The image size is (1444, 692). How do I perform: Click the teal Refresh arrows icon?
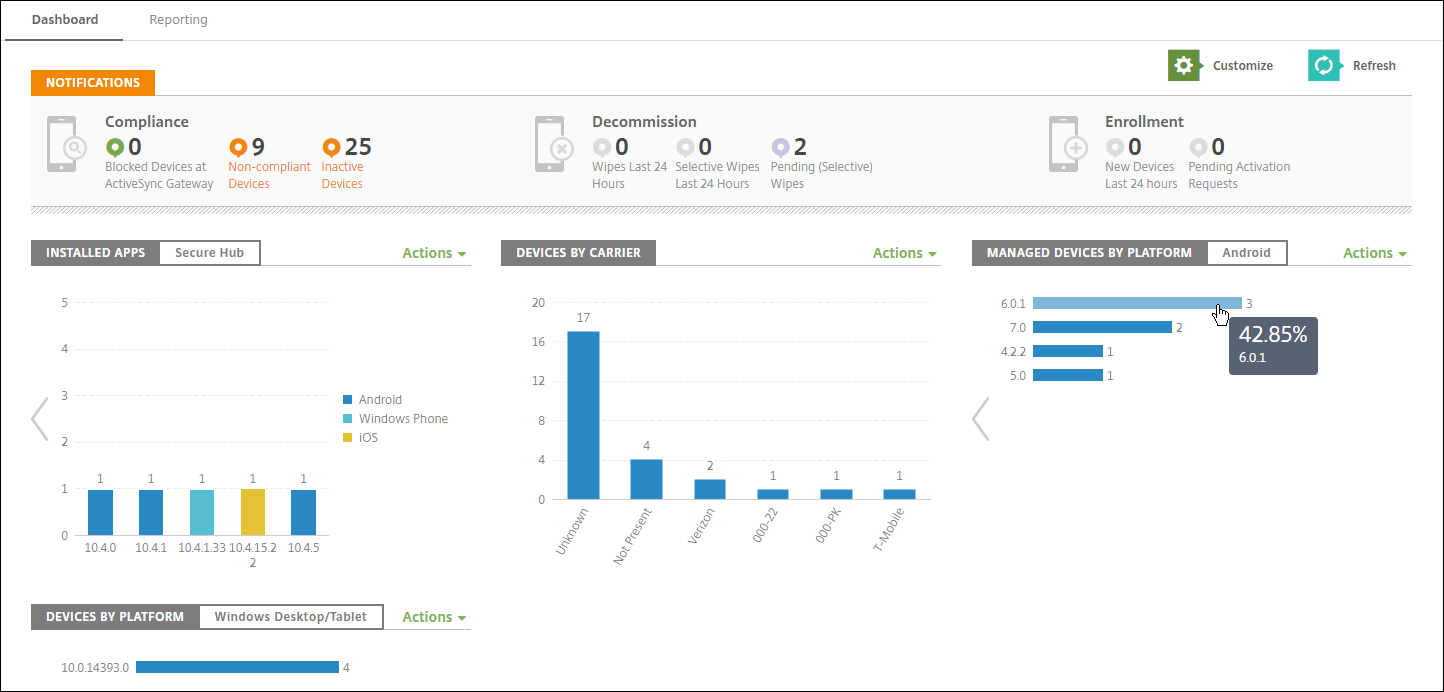pos(1323,65)
